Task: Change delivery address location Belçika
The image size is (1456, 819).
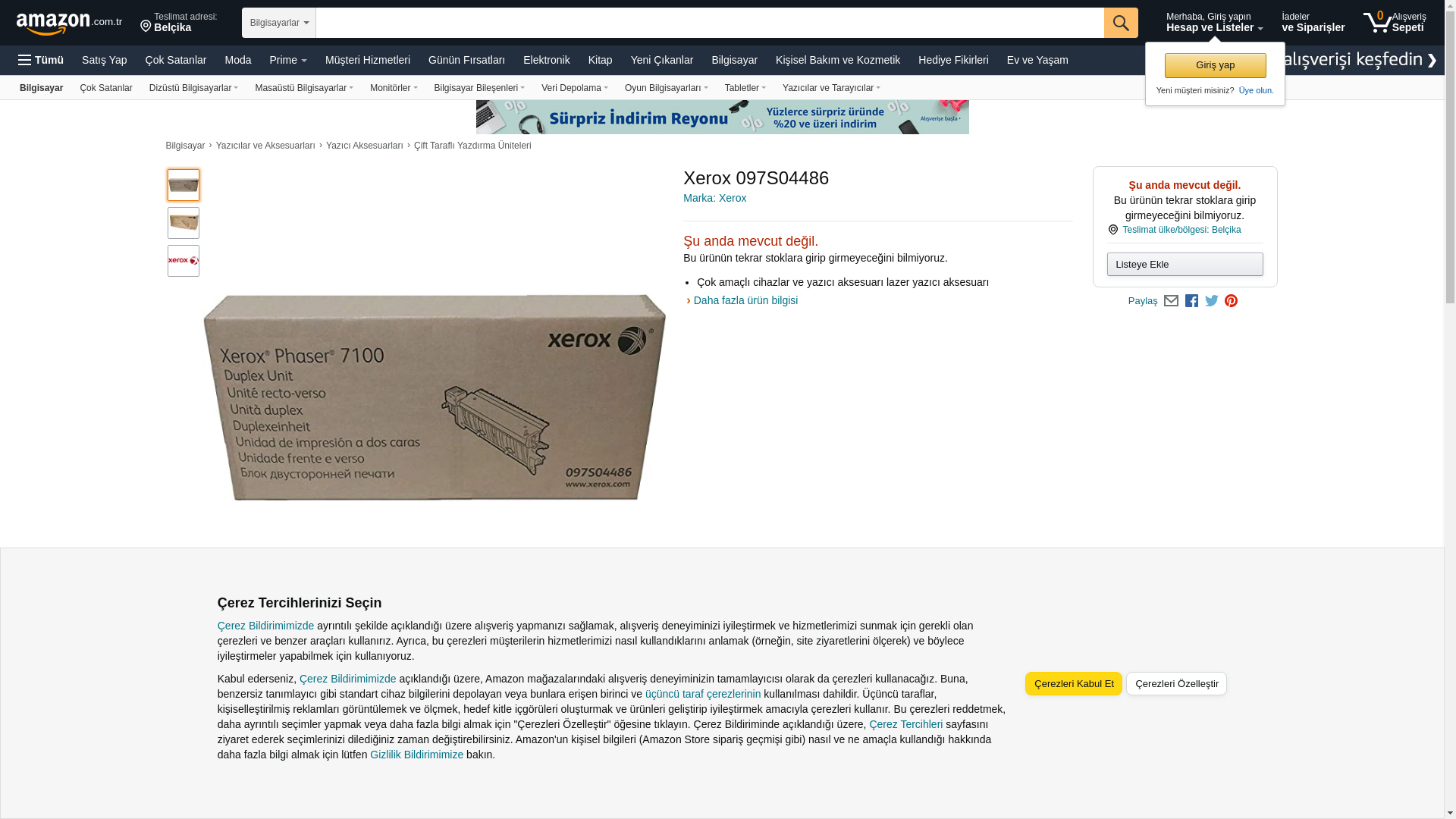Action: (x=179, y=23)
